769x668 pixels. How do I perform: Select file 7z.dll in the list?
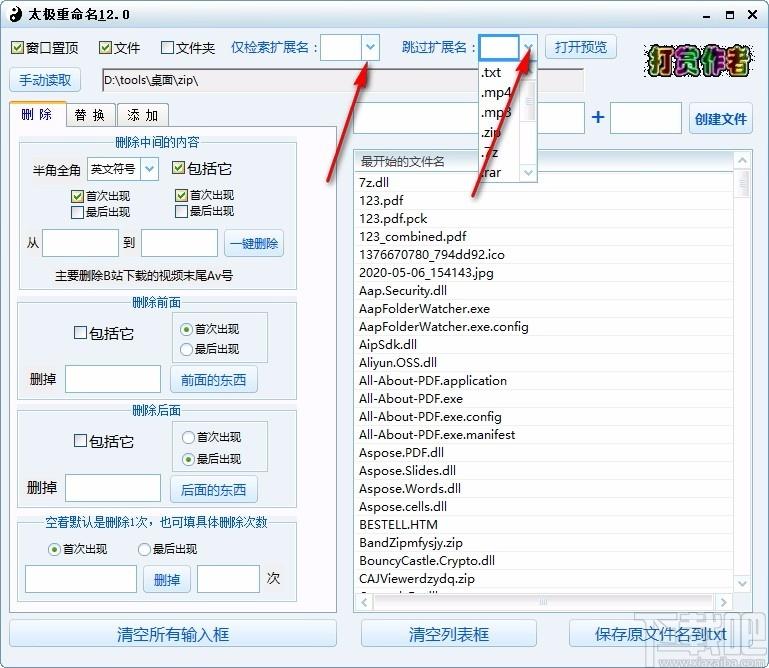tap(544, 182)
